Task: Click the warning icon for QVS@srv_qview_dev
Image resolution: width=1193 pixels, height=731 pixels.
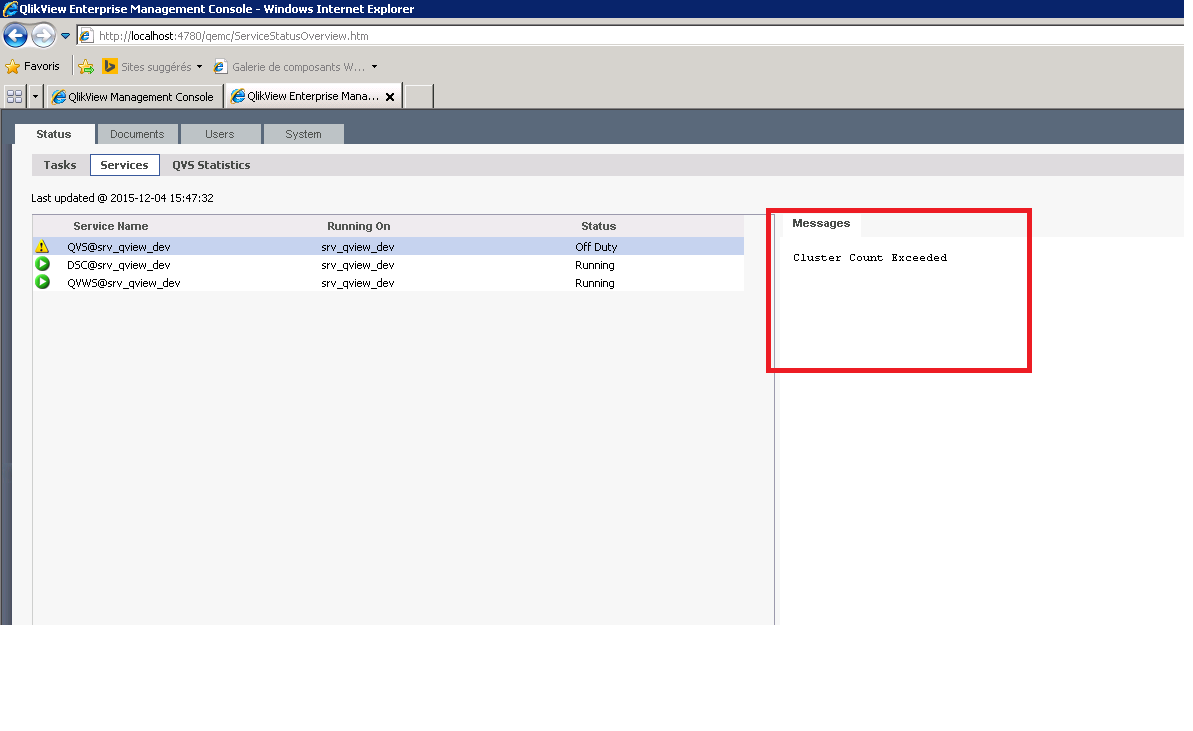Action: click(43, 246)
